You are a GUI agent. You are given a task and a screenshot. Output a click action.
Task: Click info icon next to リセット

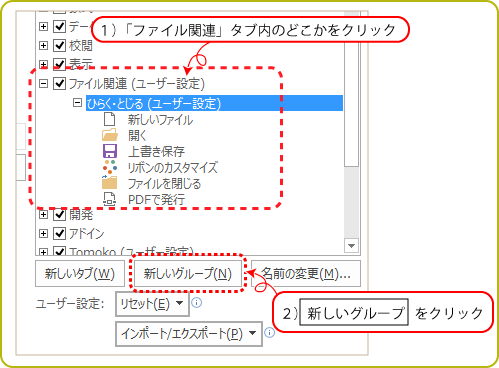pos(197,303)
